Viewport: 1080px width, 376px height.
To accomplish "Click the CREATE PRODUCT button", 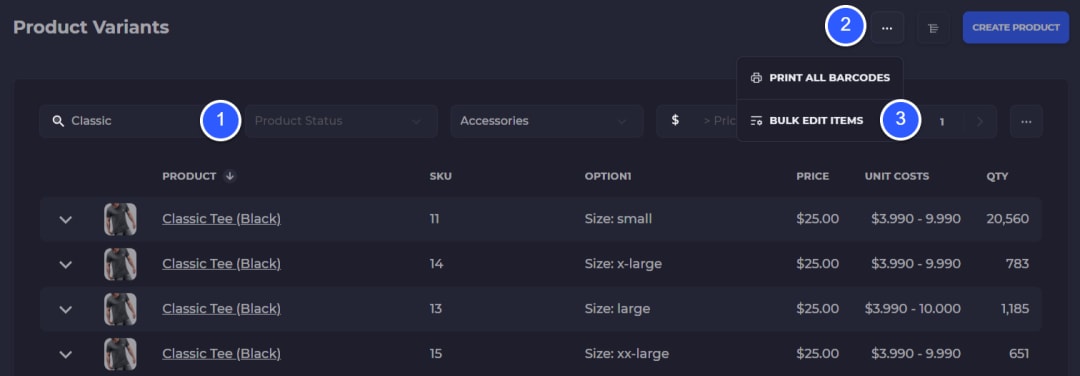I will click(x=1016, y=28).
